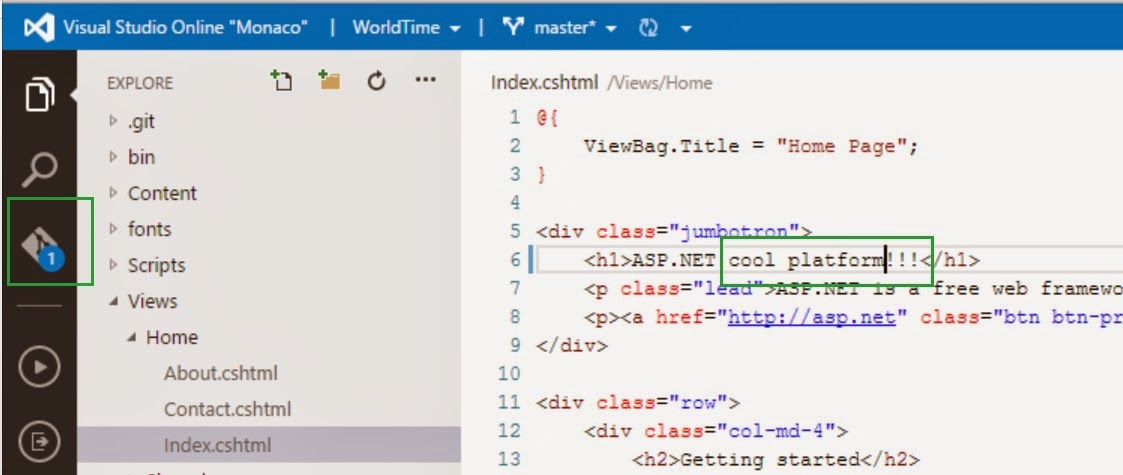This screenshot has height=475, width=1123.
Task: Create a new file in Explorer
Action: tap(281, 80)
